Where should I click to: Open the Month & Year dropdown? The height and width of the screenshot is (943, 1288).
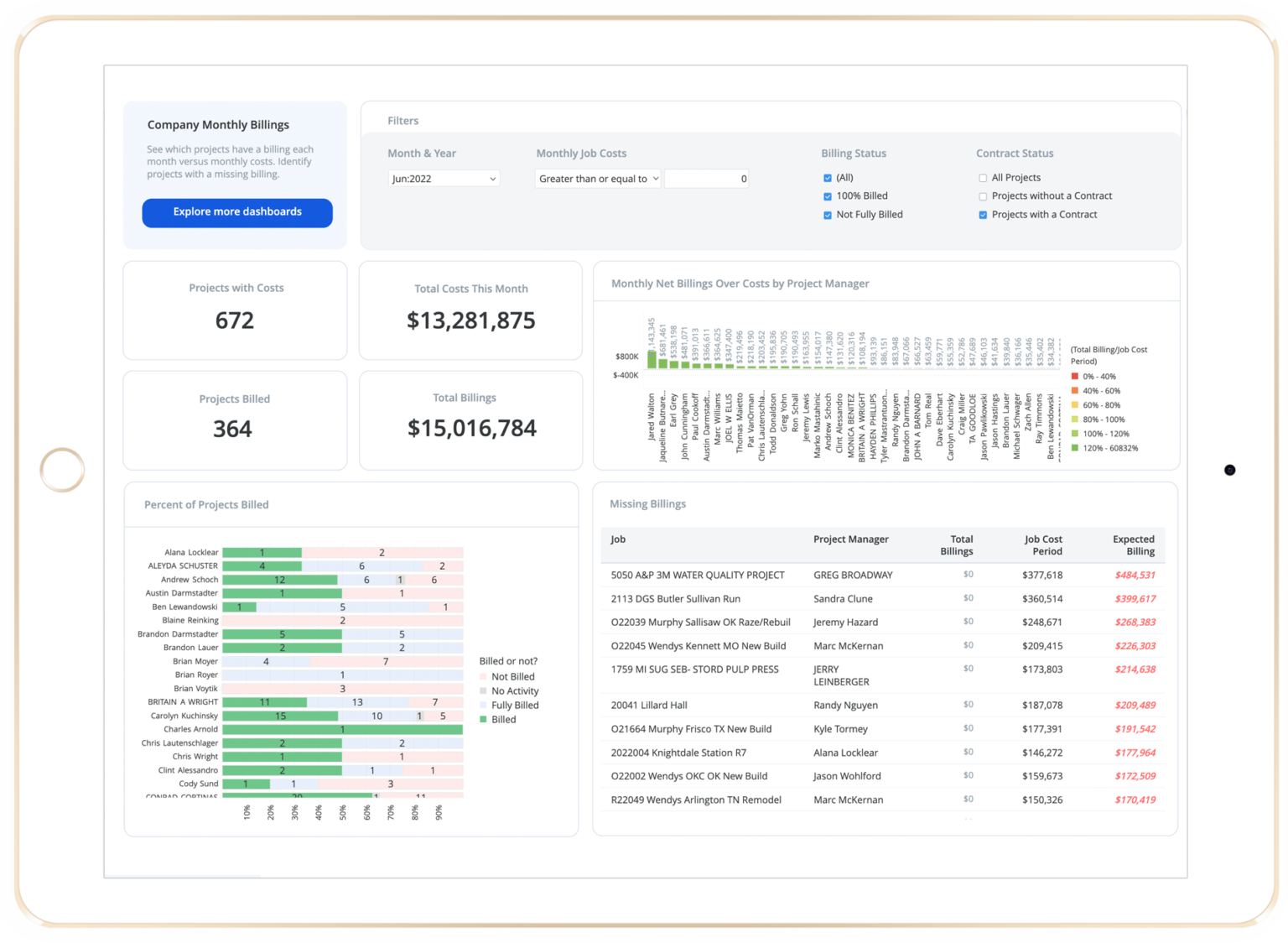coord(444,178)
